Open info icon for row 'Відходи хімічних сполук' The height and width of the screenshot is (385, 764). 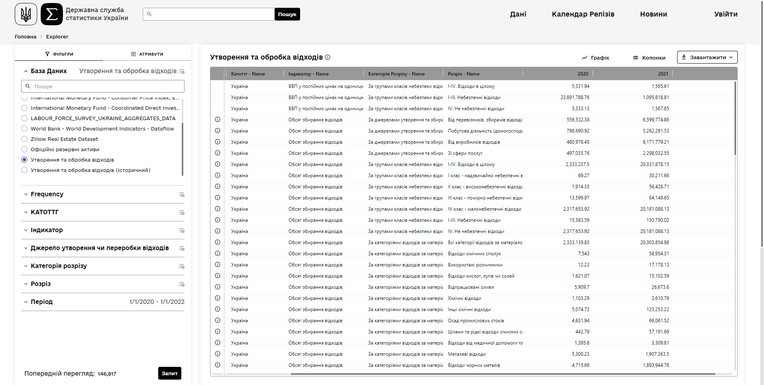point(217,253)
